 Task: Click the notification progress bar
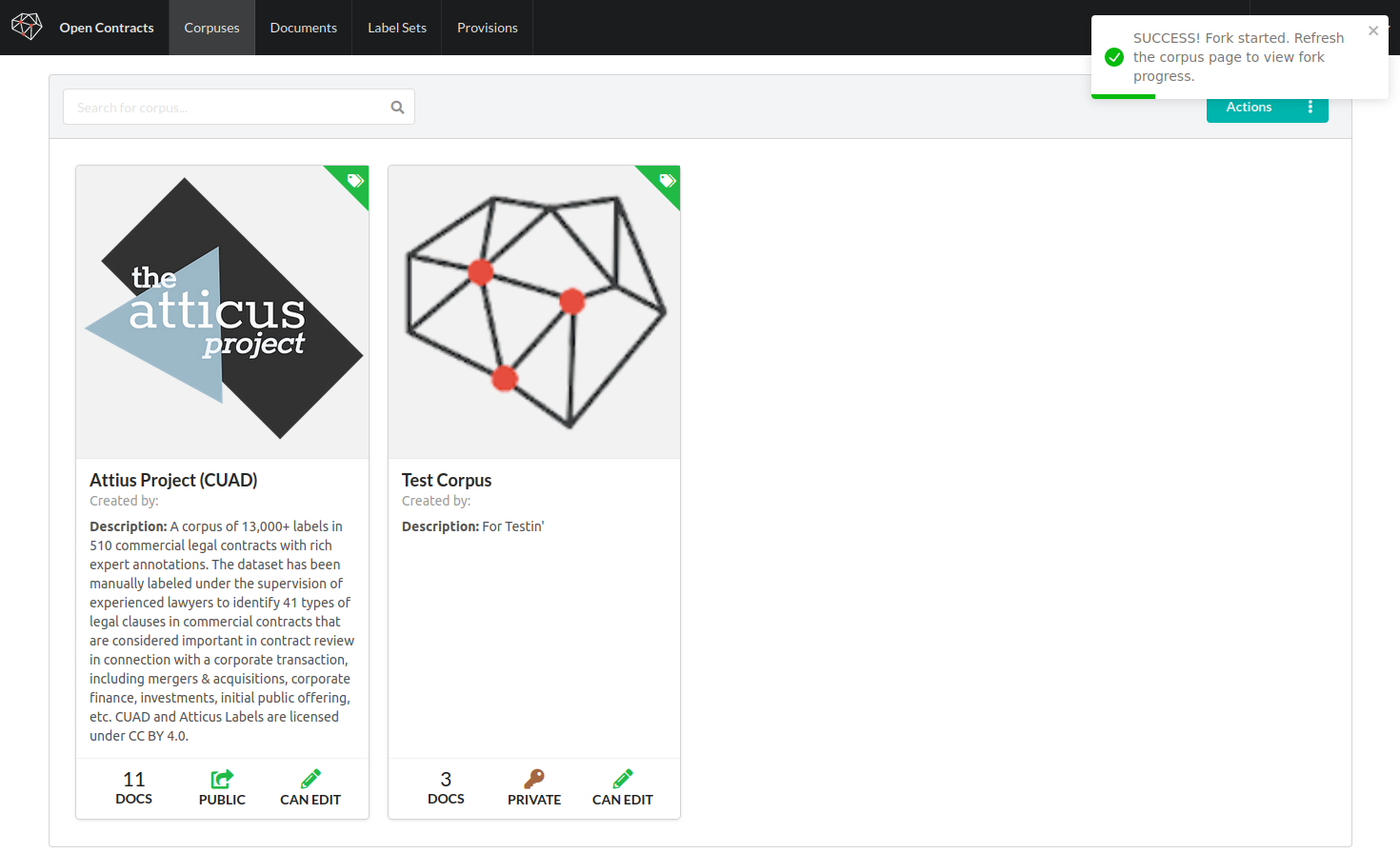point(1124,96)
